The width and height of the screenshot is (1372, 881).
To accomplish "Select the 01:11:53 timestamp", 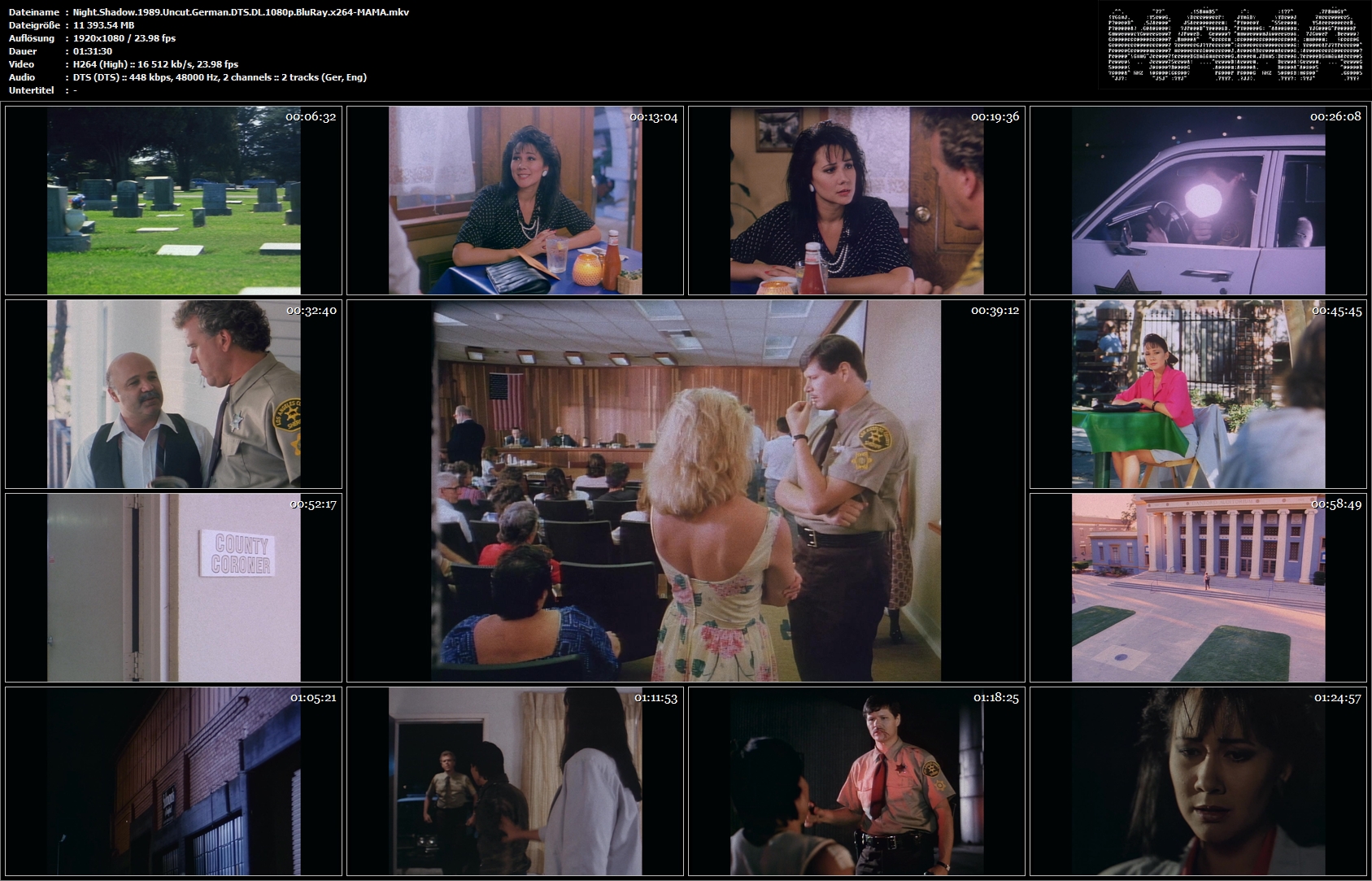I will (x=656, y=698).
